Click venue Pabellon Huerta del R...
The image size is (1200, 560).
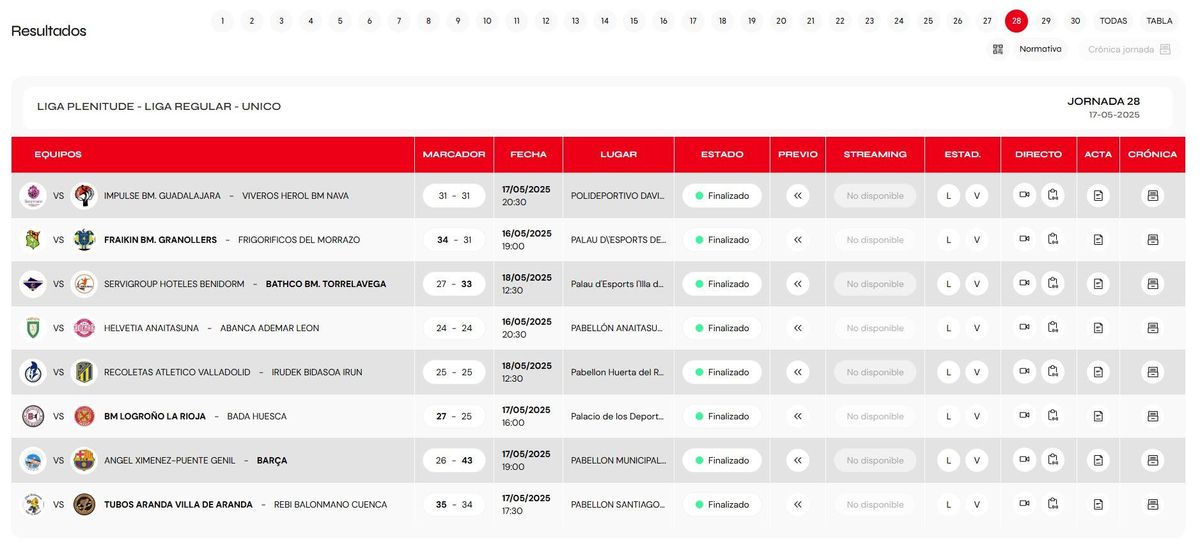617,372
